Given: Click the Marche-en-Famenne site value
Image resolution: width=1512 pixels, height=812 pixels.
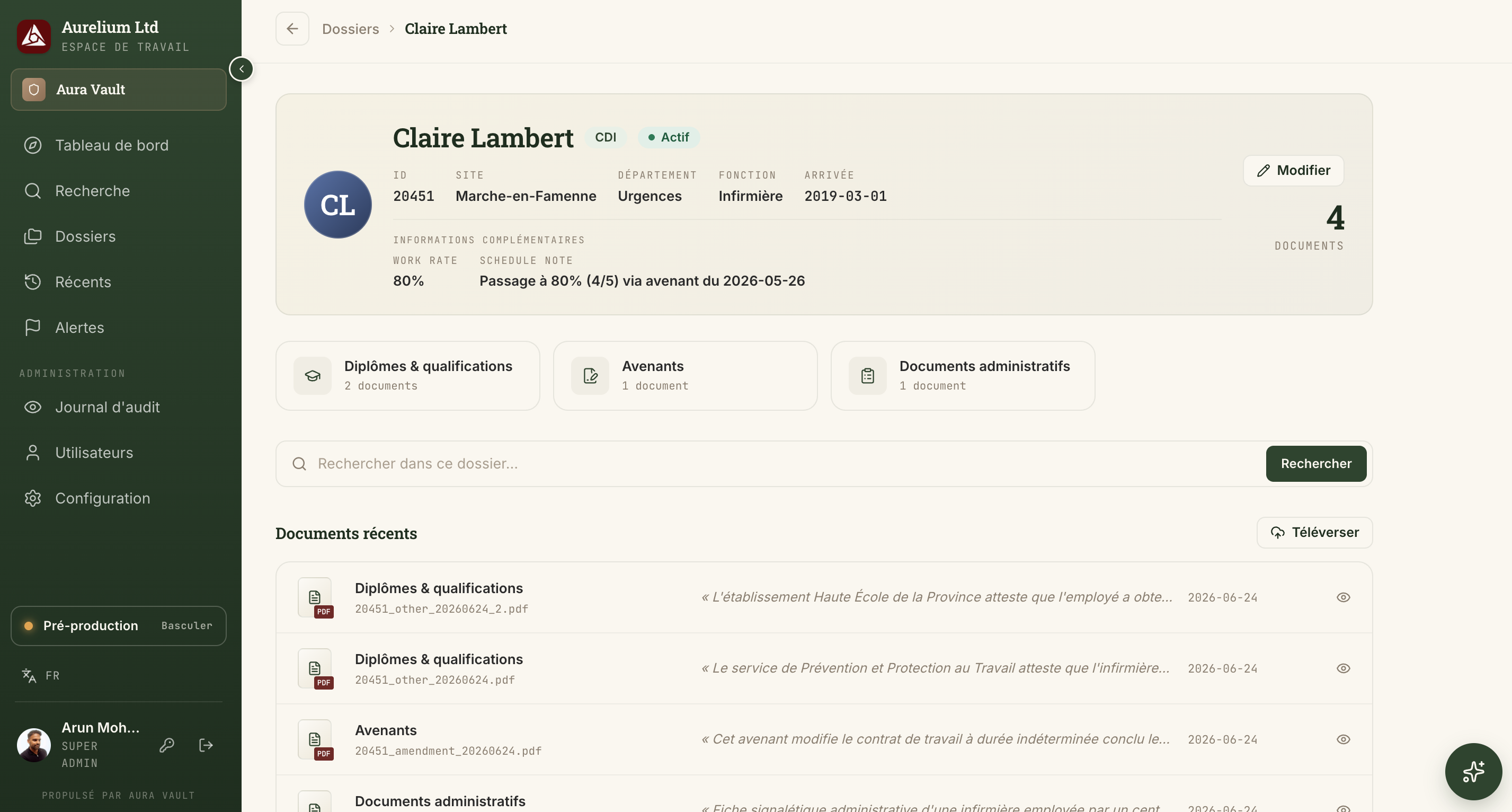Looking at the screenshot, I should pyautogui.click(x=526, y=196).
